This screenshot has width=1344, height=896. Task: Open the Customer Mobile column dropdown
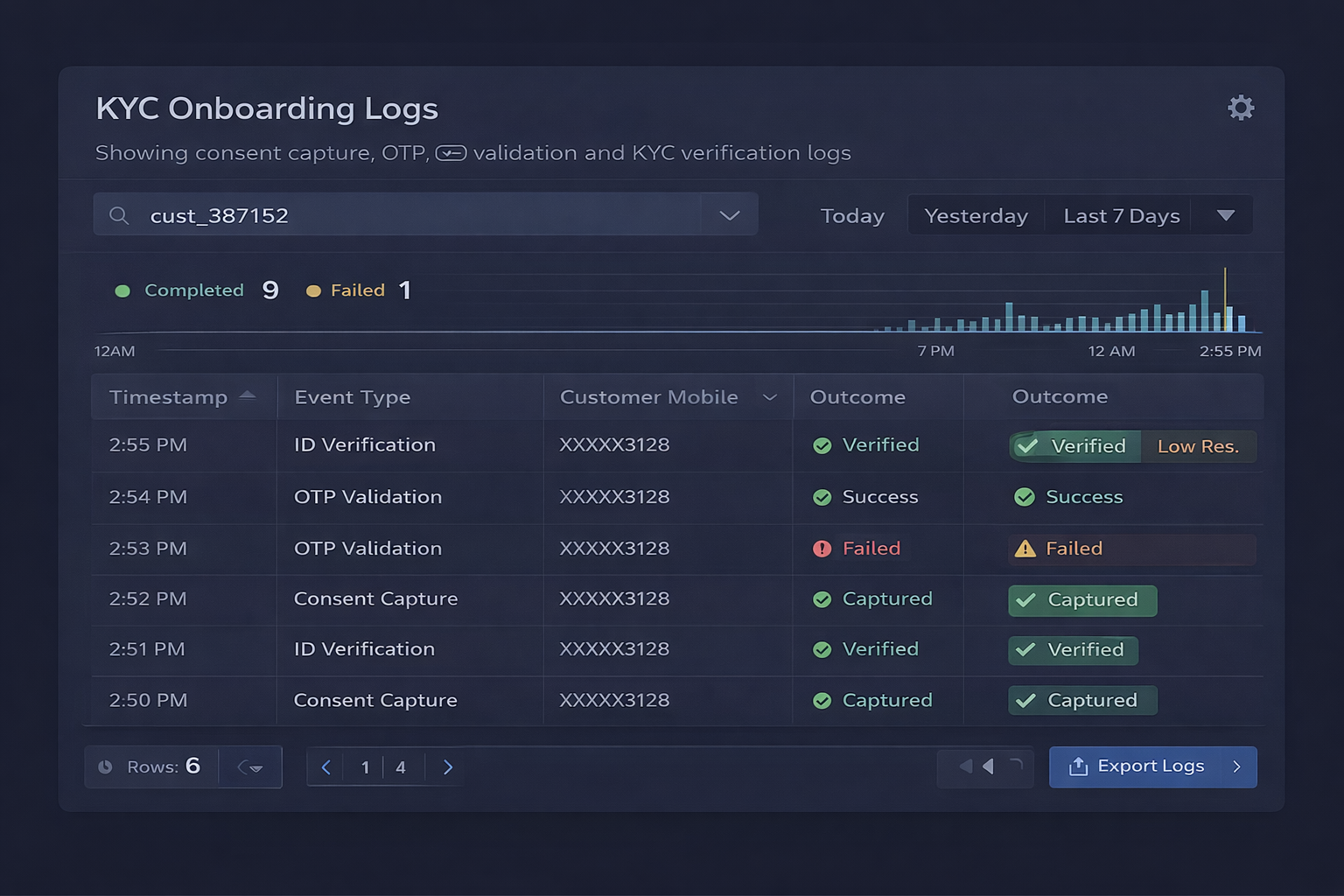770,397
